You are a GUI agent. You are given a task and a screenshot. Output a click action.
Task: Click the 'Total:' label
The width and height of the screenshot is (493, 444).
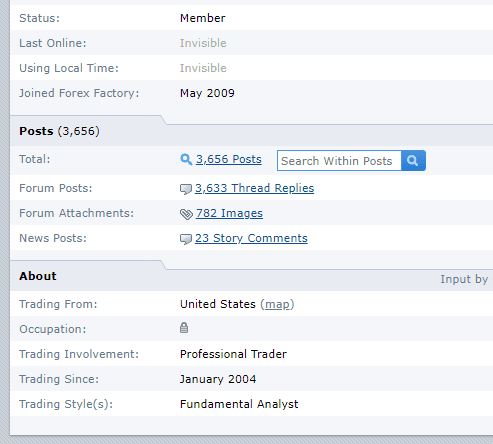point(35,159)
